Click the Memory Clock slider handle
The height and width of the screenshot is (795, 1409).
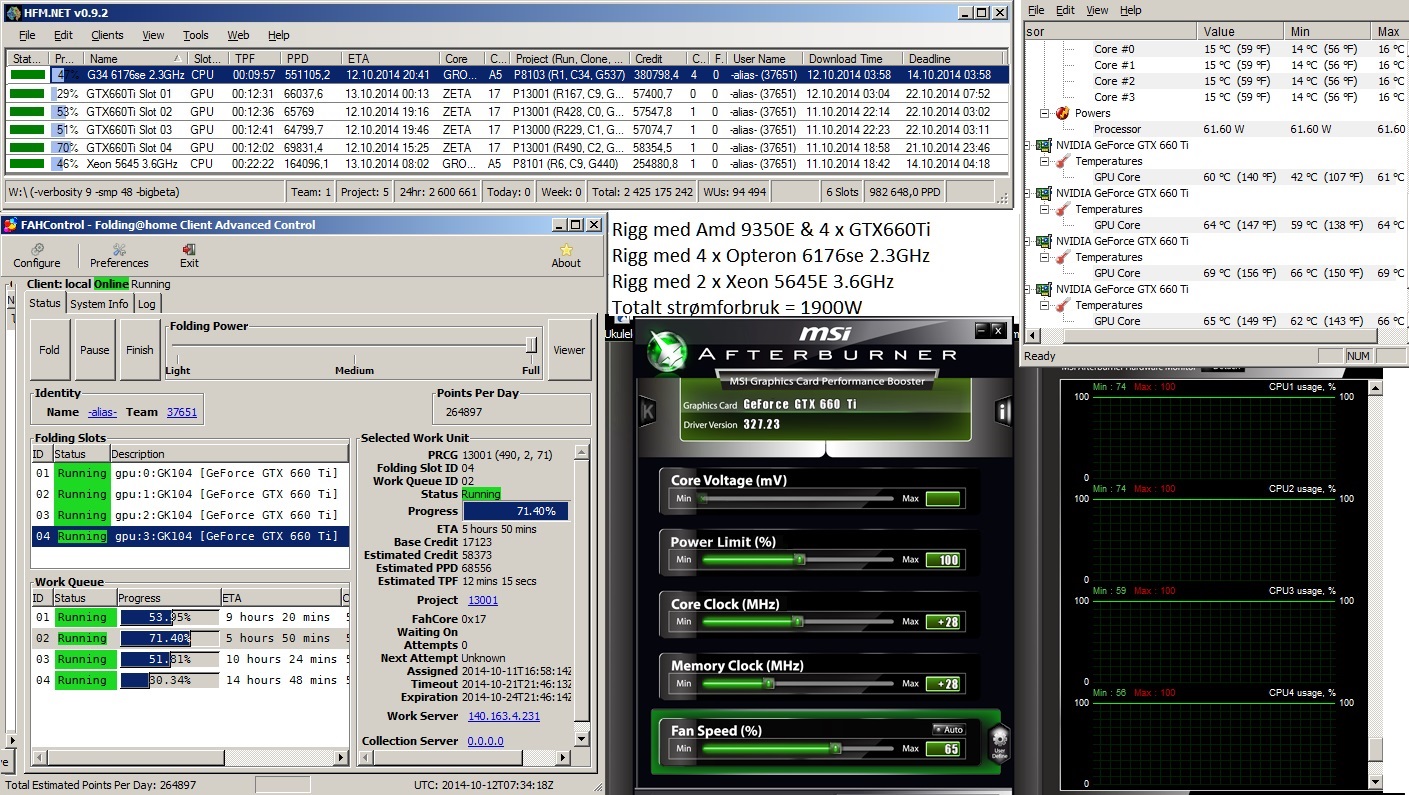pos(768,684)
